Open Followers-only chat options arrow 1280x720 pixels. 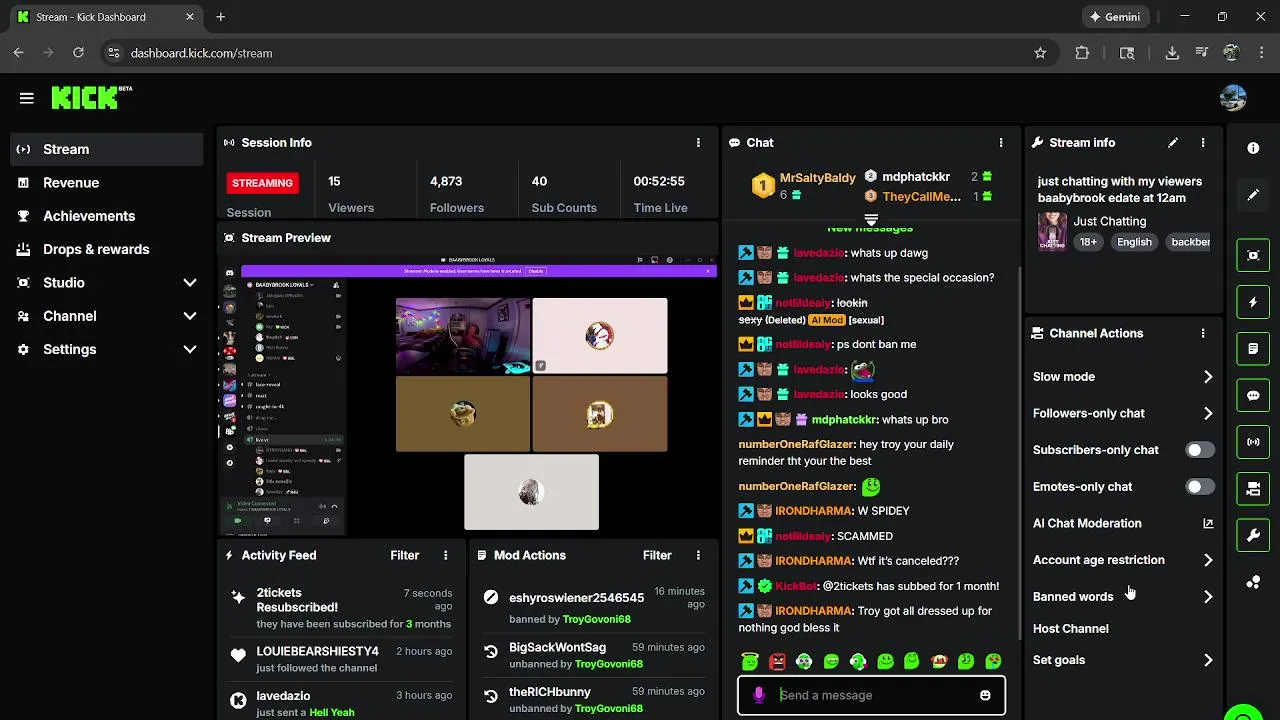tap(1208, 413)
